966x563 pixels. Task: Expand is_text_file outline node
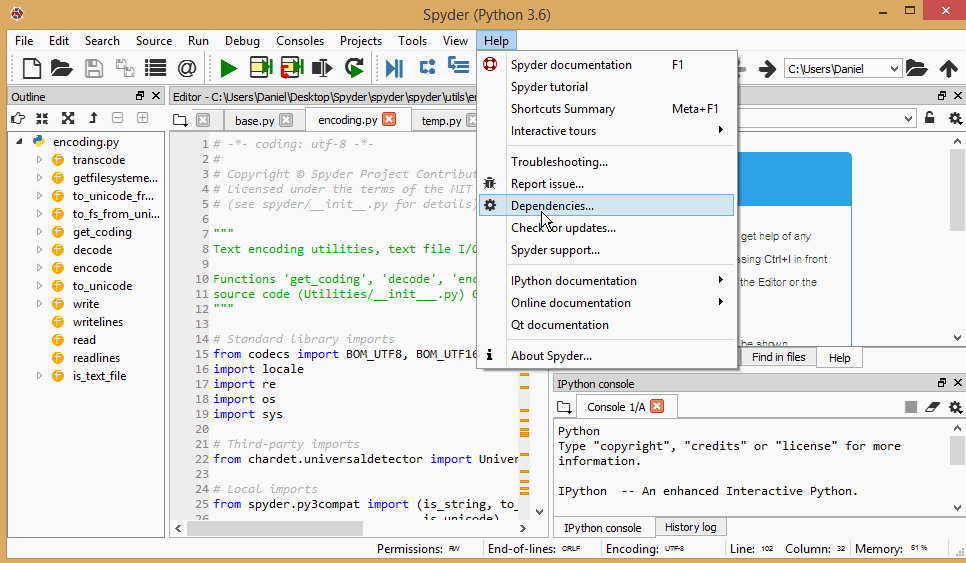[39, 376]
